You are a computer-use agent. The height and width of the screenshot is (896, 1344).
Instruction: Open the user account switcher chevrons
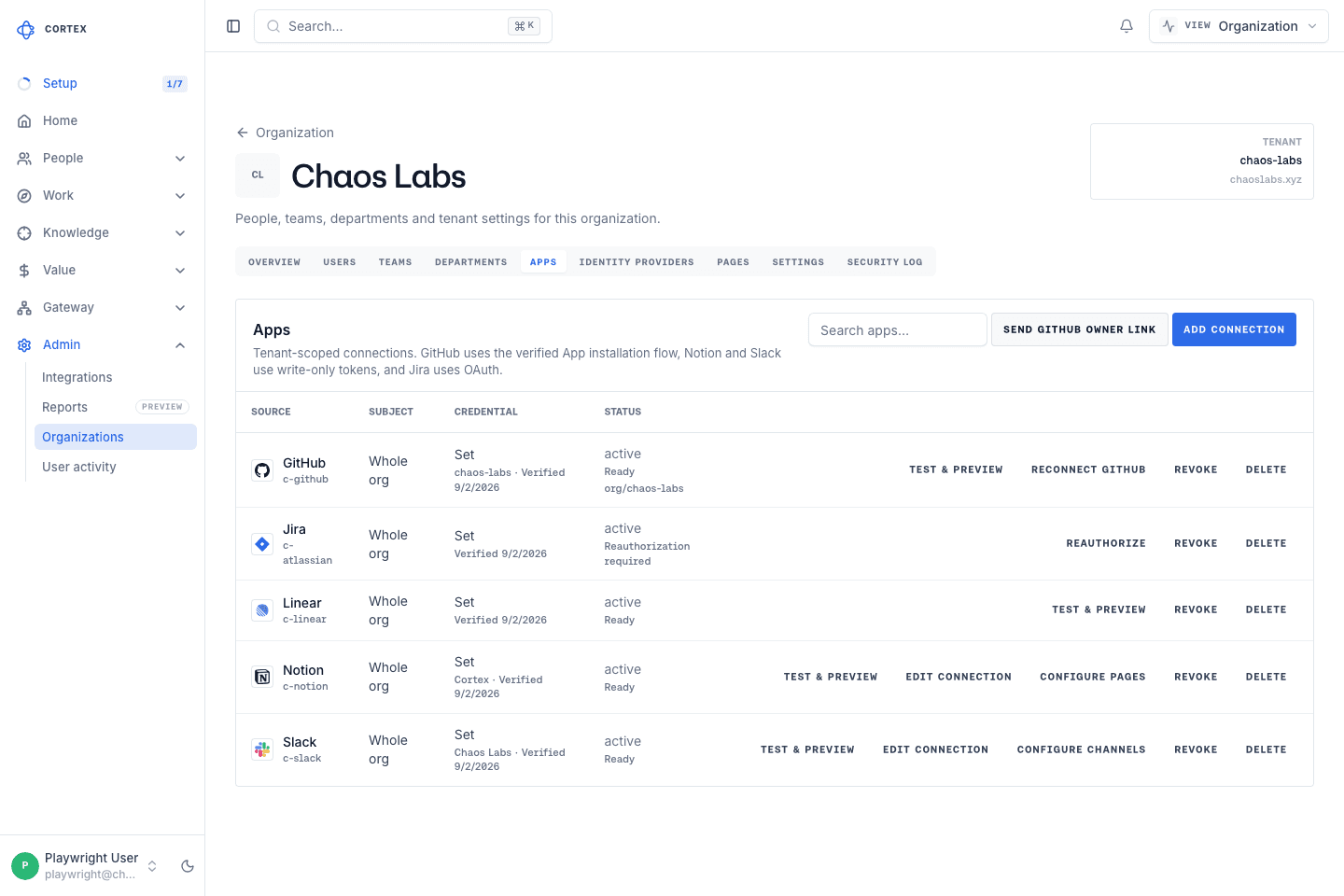pos(152,866)
